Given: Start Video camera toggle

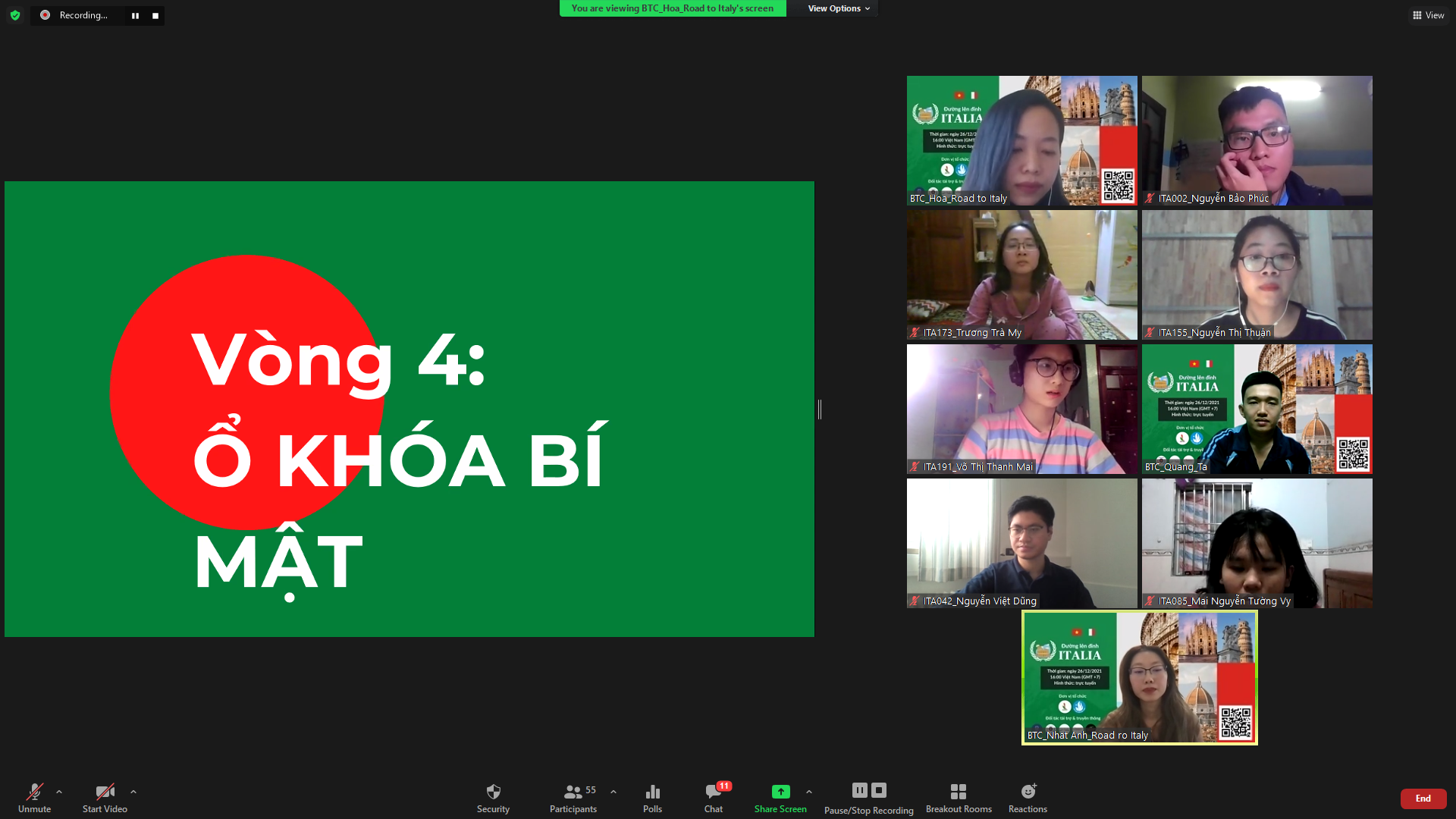Looking at the screenshot, I should tap(105, 792).
